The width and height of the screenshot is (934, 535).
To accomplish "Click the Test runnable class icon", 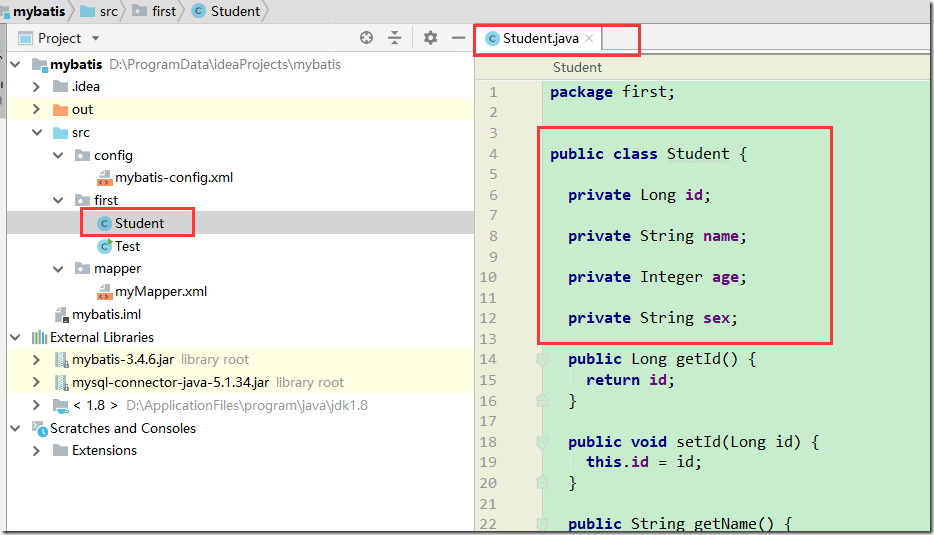I will pyautogui.click(x=105, y=245).
